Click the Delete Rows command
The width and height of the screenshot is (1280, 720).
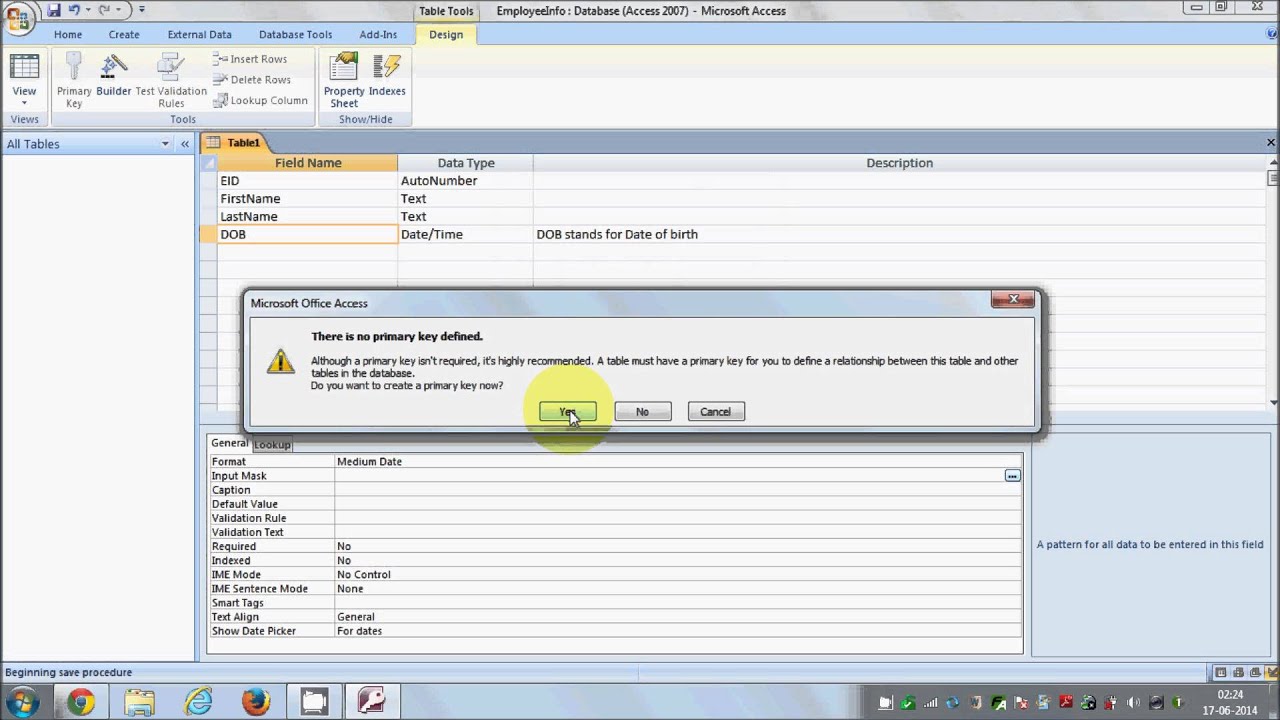click(252, 80)
